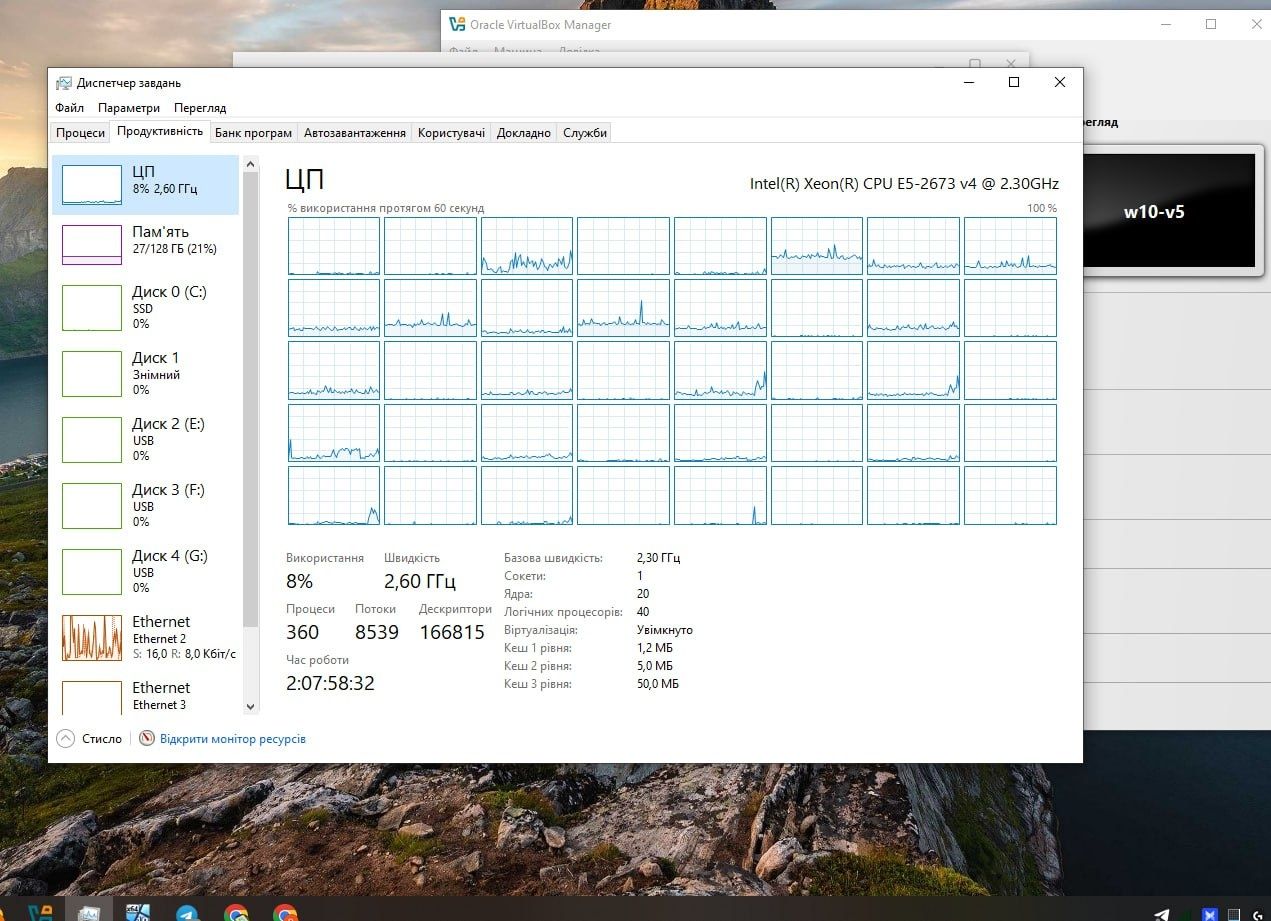Screen dimensions: 1271x921
Task: Select Диск 3 (F:) in the sidebar
Action: point(145,505)
